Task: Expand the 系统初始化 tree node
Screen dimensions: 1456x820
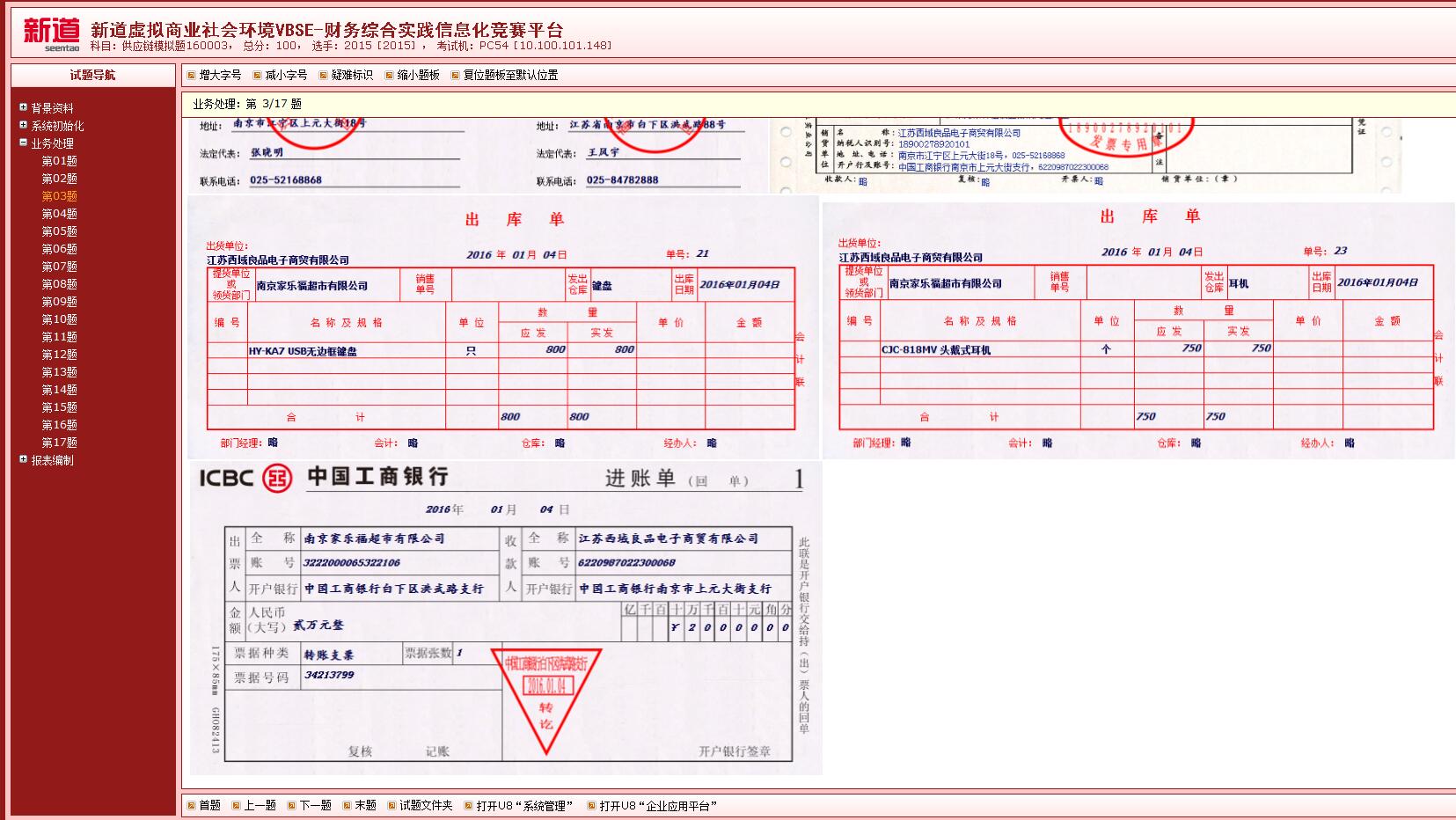Action: (24, 125)
